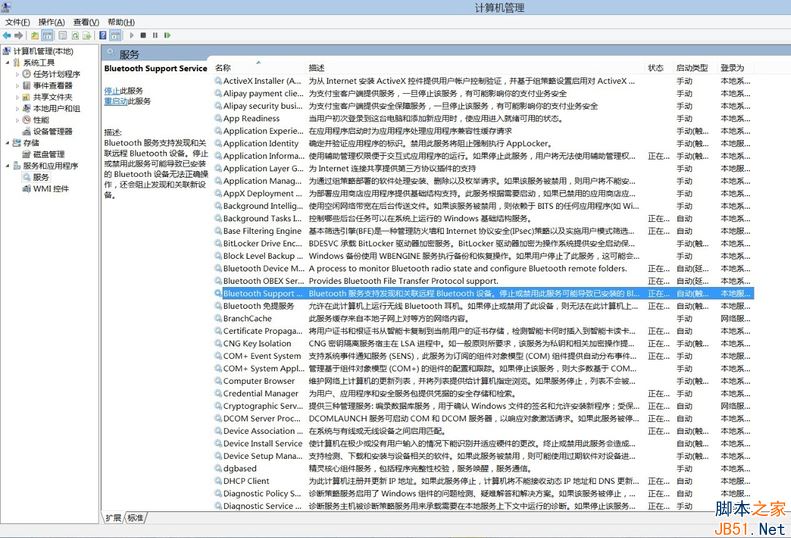Click the 共享文件夹 tree icon
The width and height of the screenshot is (791, 538).
(x=27, y=97)
